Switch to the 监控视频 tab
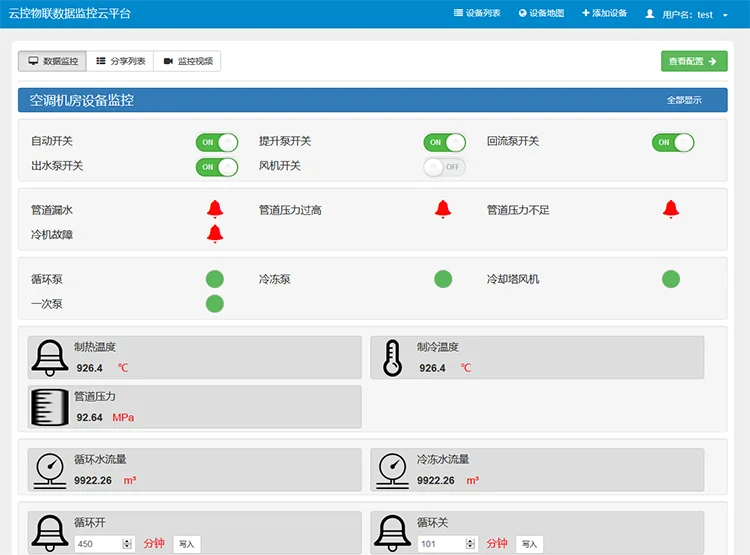 tap(187, 61)
